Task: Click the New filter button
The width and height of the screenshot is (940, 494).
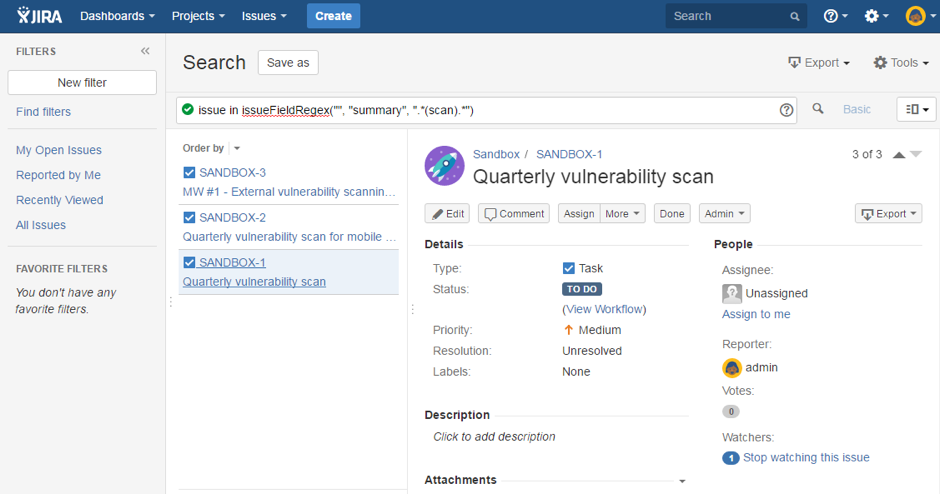Action: pos(82,83)
